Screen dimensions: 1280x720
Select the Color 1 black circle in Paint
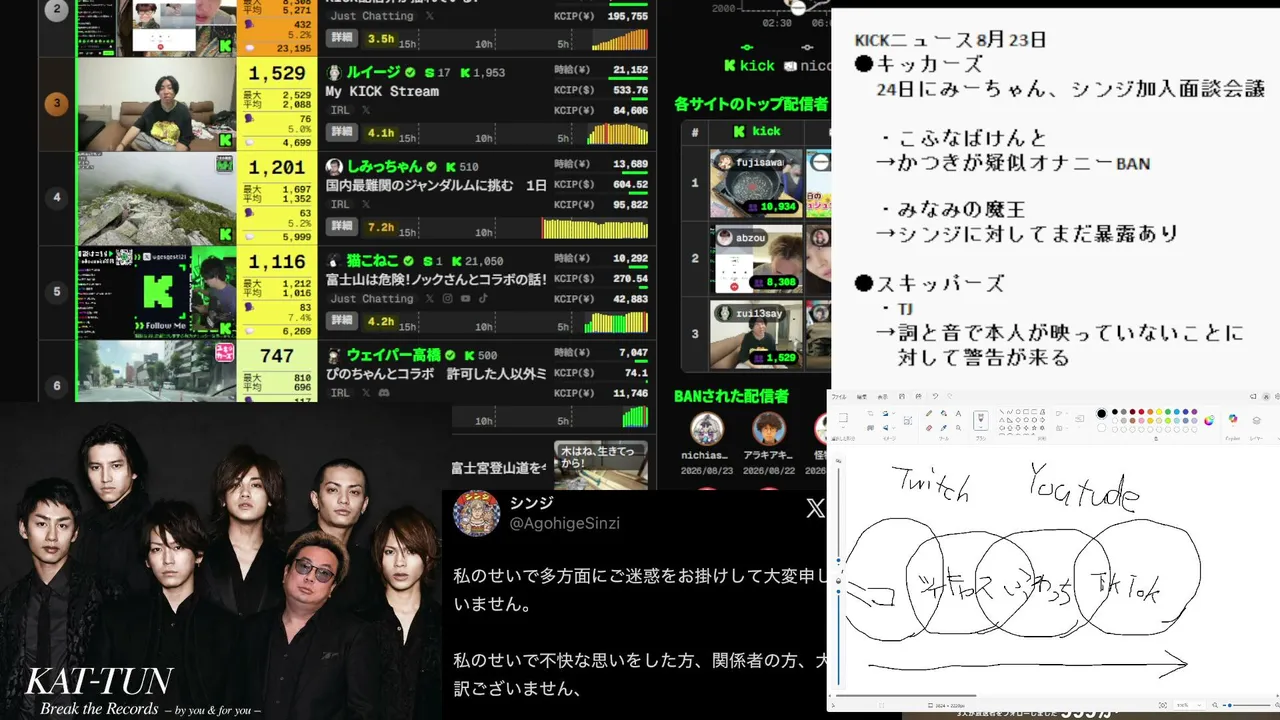pyautogui.click(x=1102, y=413)
